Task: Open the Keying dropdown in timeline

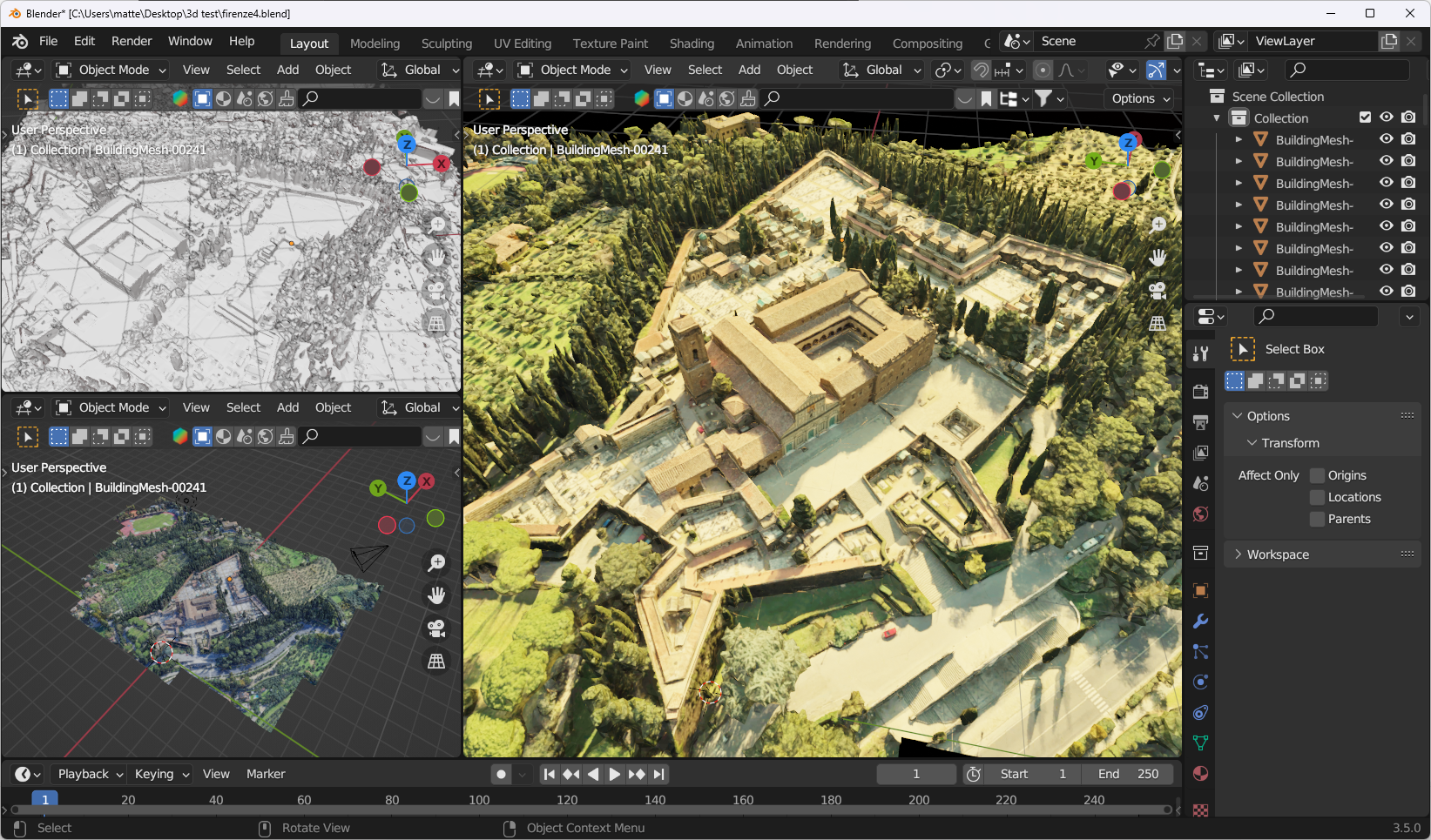Action: coord(162,774)
